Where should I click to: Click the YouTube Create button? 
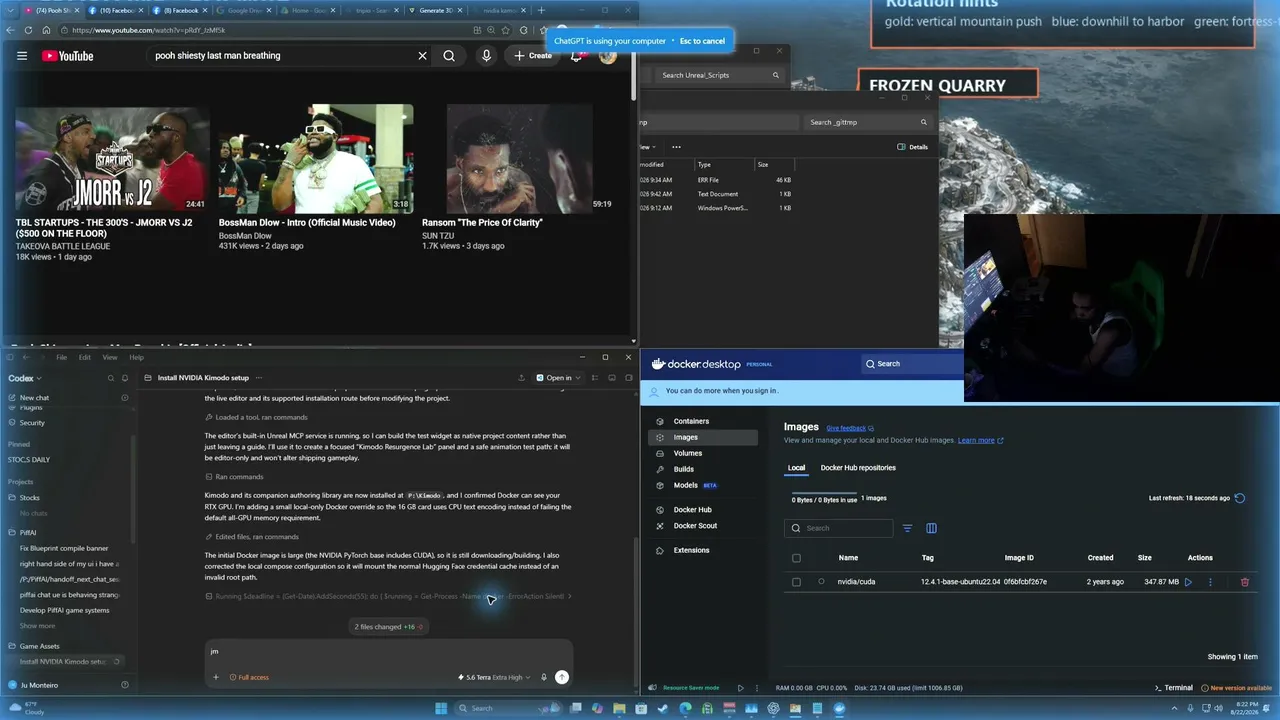[533, 56]
